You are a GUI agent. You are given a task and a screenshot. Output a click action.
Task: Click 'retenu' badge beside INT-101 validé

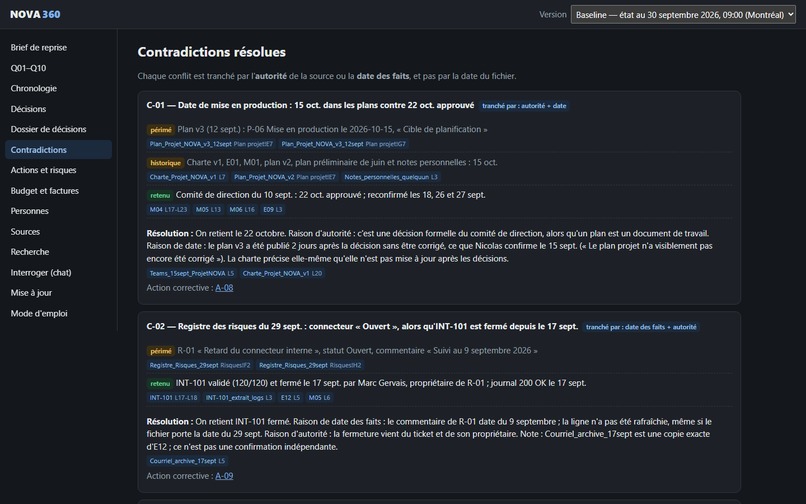160,383
